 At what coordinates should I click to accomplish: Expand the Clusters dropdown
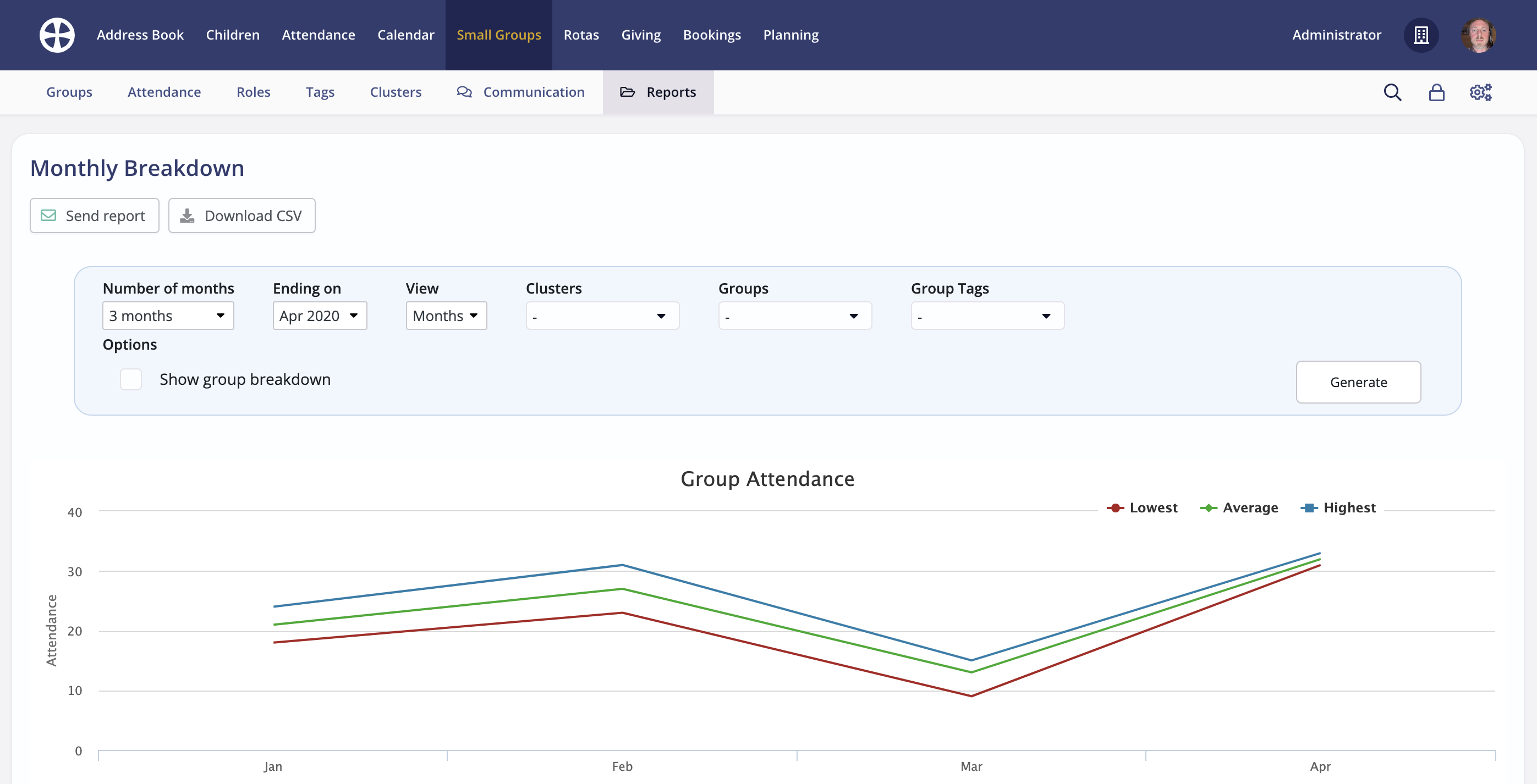click(601, 316)
